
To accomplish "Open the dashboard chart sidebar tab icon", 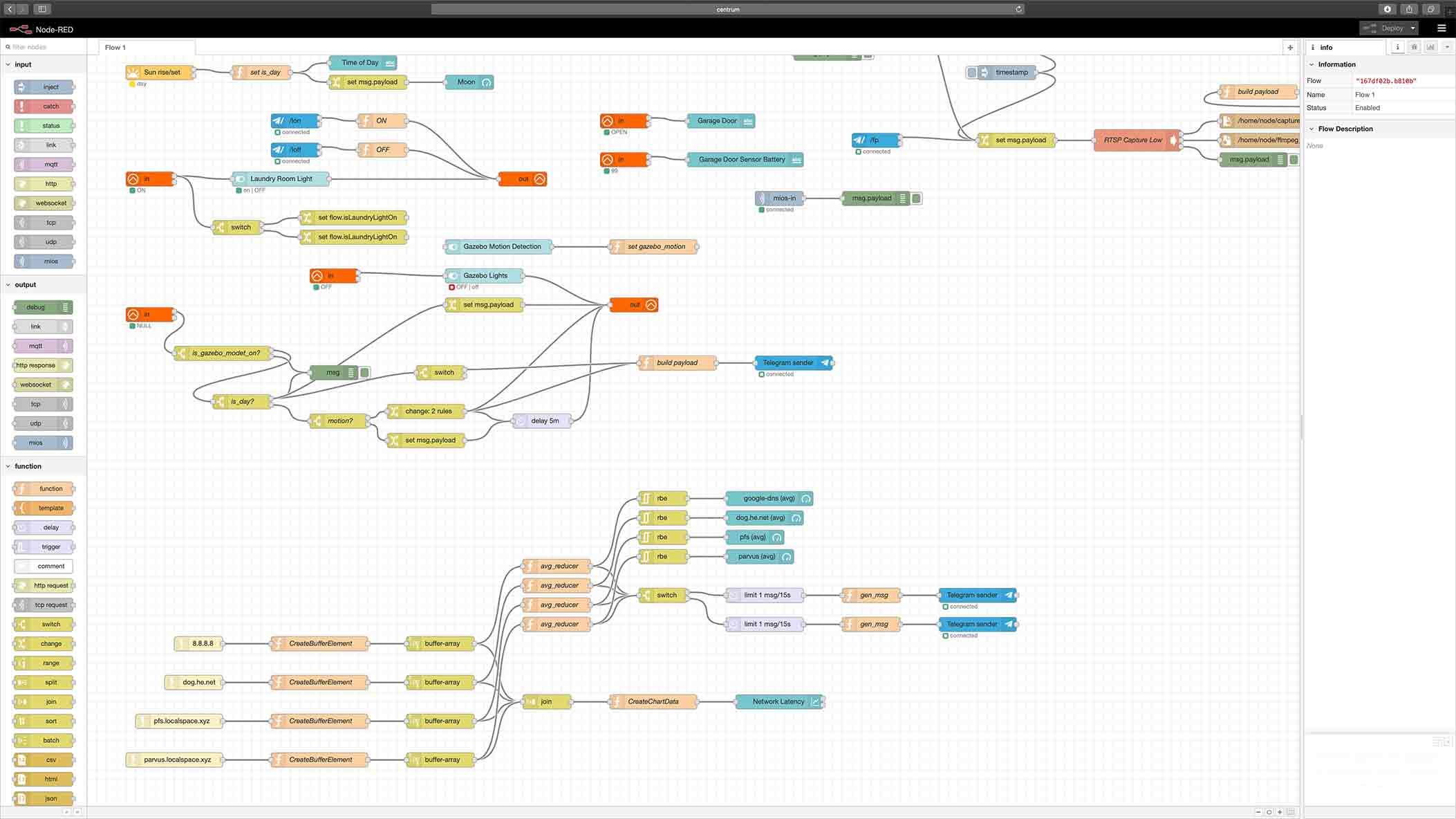I will (1430, 47).
